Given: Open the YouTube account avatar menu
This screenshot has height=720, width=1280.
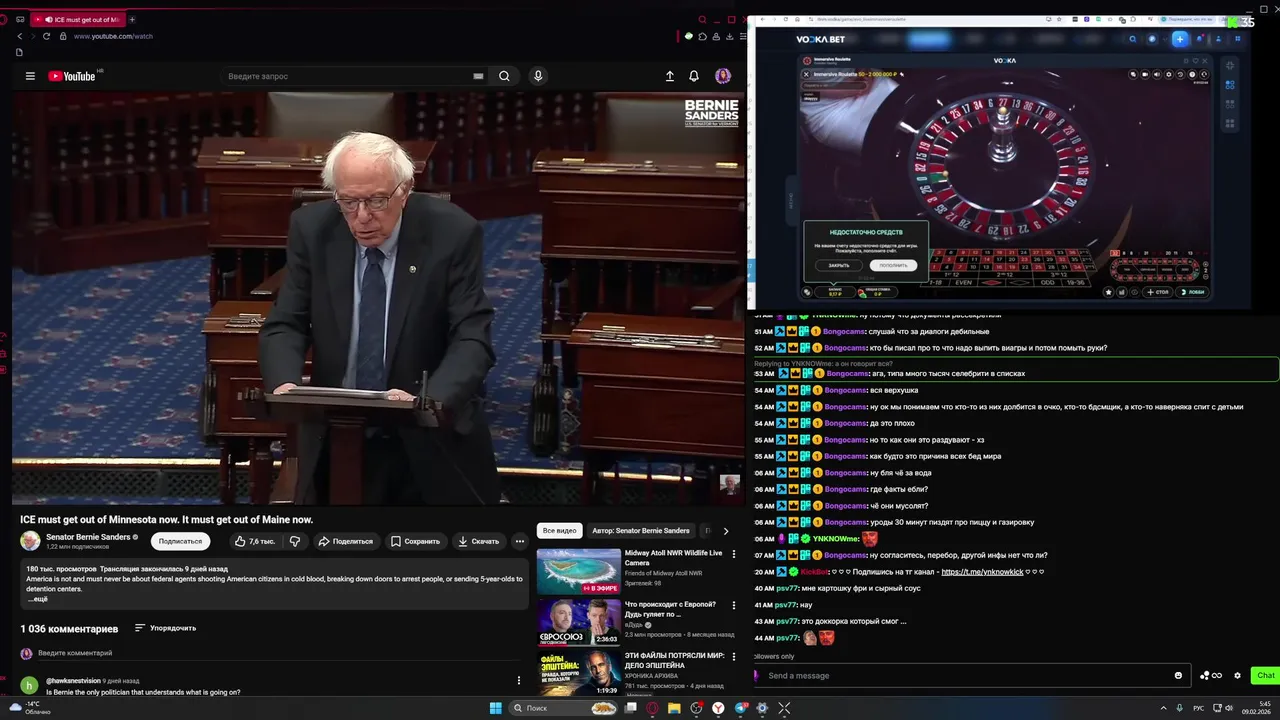Looking at the screenshot, I should [723, 76].
